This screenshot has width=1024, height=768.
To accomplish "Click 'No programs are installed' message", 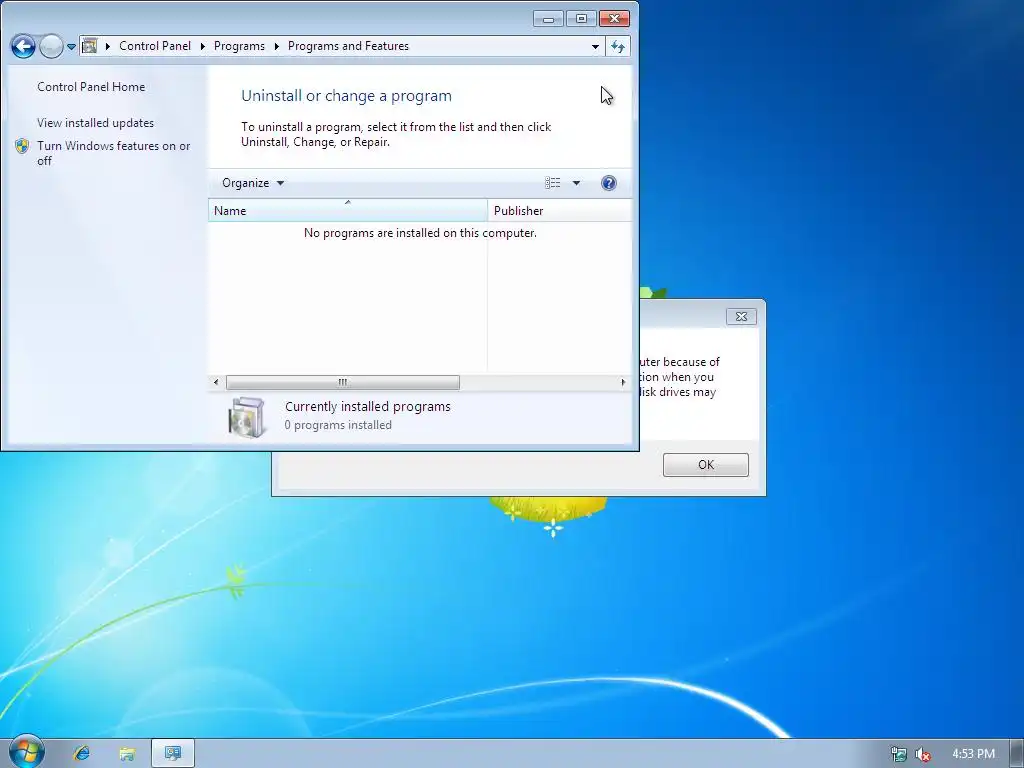I will (x=420, y=233).
